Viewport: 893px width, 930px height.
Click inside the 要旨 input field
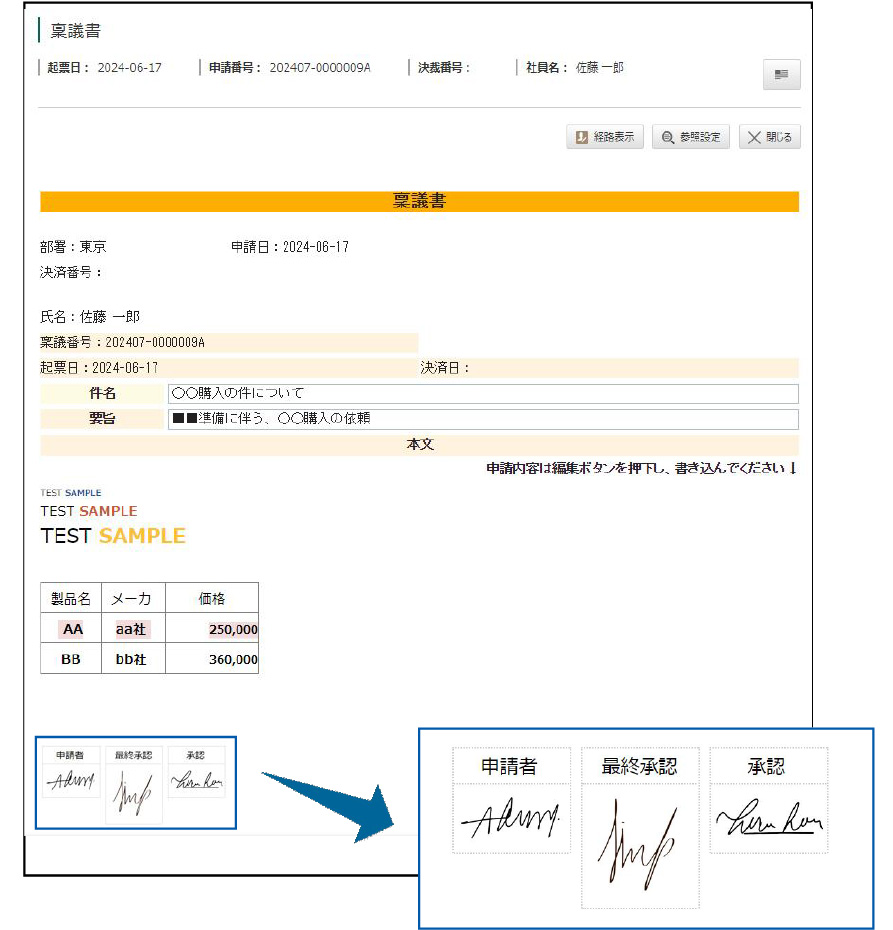pyautogui.click(x=480, y=419)
